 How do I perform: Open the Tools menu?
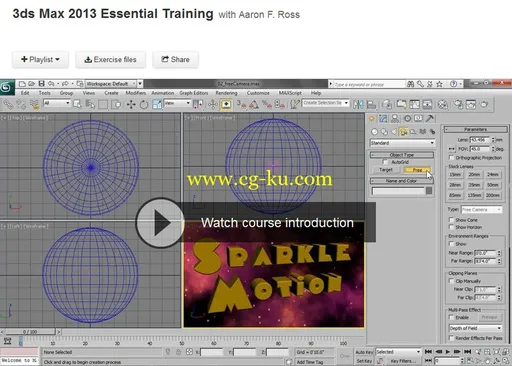pyautogui.click(x=44, y=93)
